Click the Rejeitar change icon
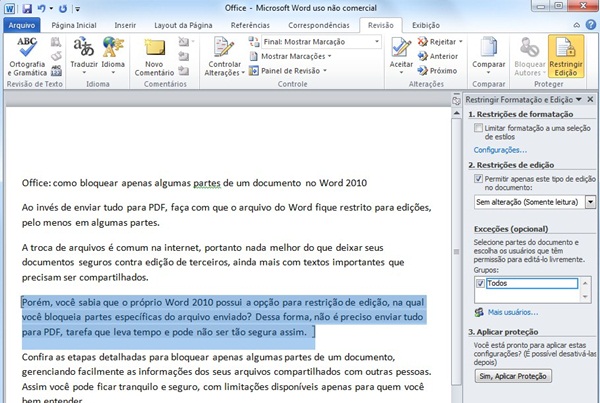This screenshot has height=403, width=600. click(422, 41)
